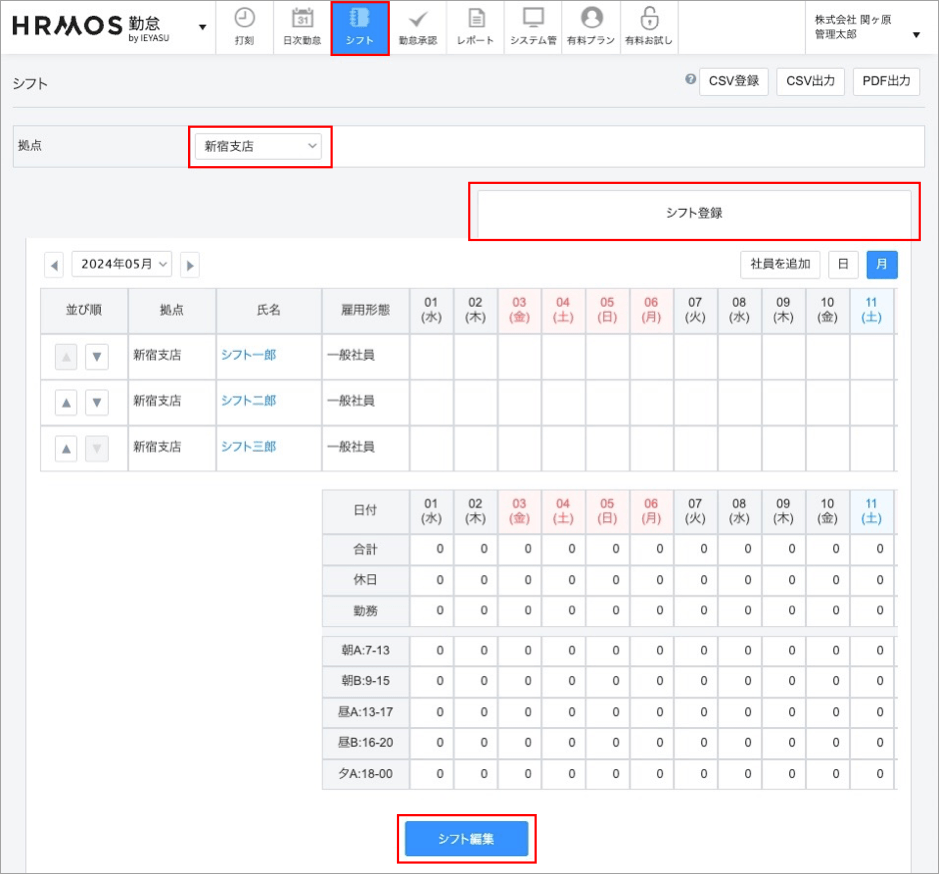Click the help question mark icon
The image size is (939, 874).
click(690, 80)
